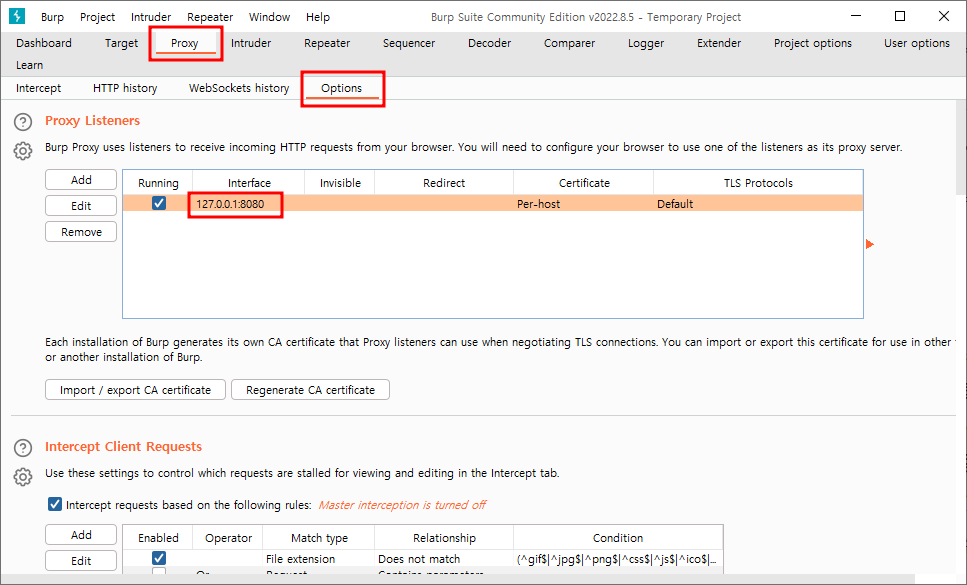Open help for Proxy Listeners section
Image resolution: width=967 pixels, height=585 pixels.
pos(23,122)
